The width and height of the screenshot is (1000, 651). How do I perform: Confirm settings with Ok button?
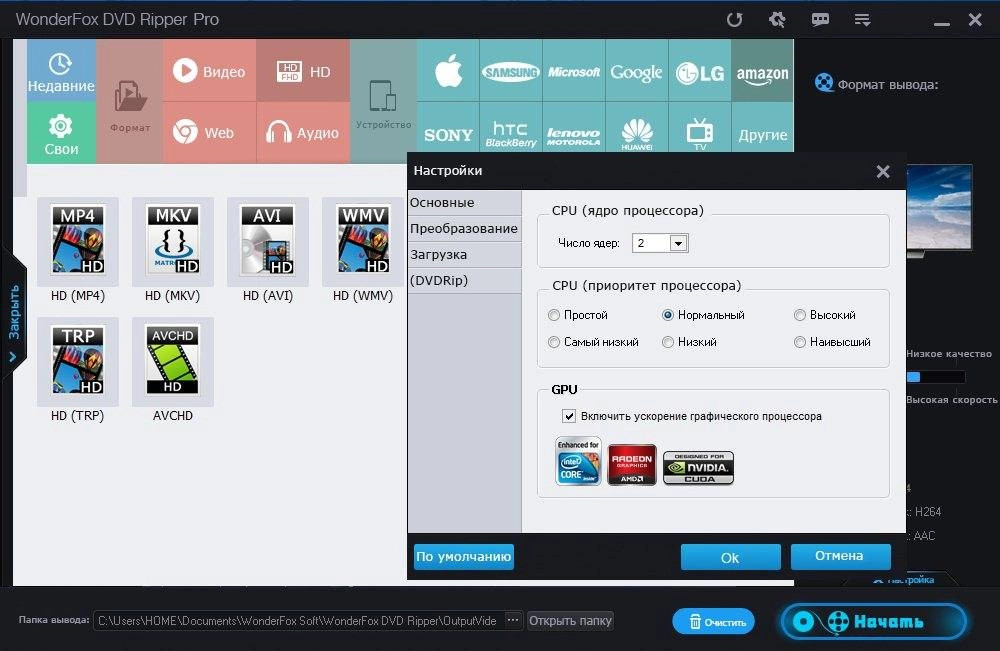[x=730, y=557]
